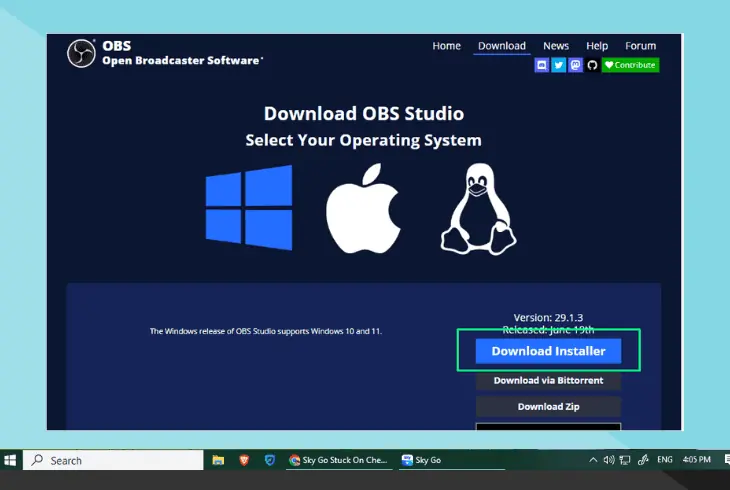Click the Download Installer button
Viewport: 730px width, 490px height.
click(x=548, y=351)
